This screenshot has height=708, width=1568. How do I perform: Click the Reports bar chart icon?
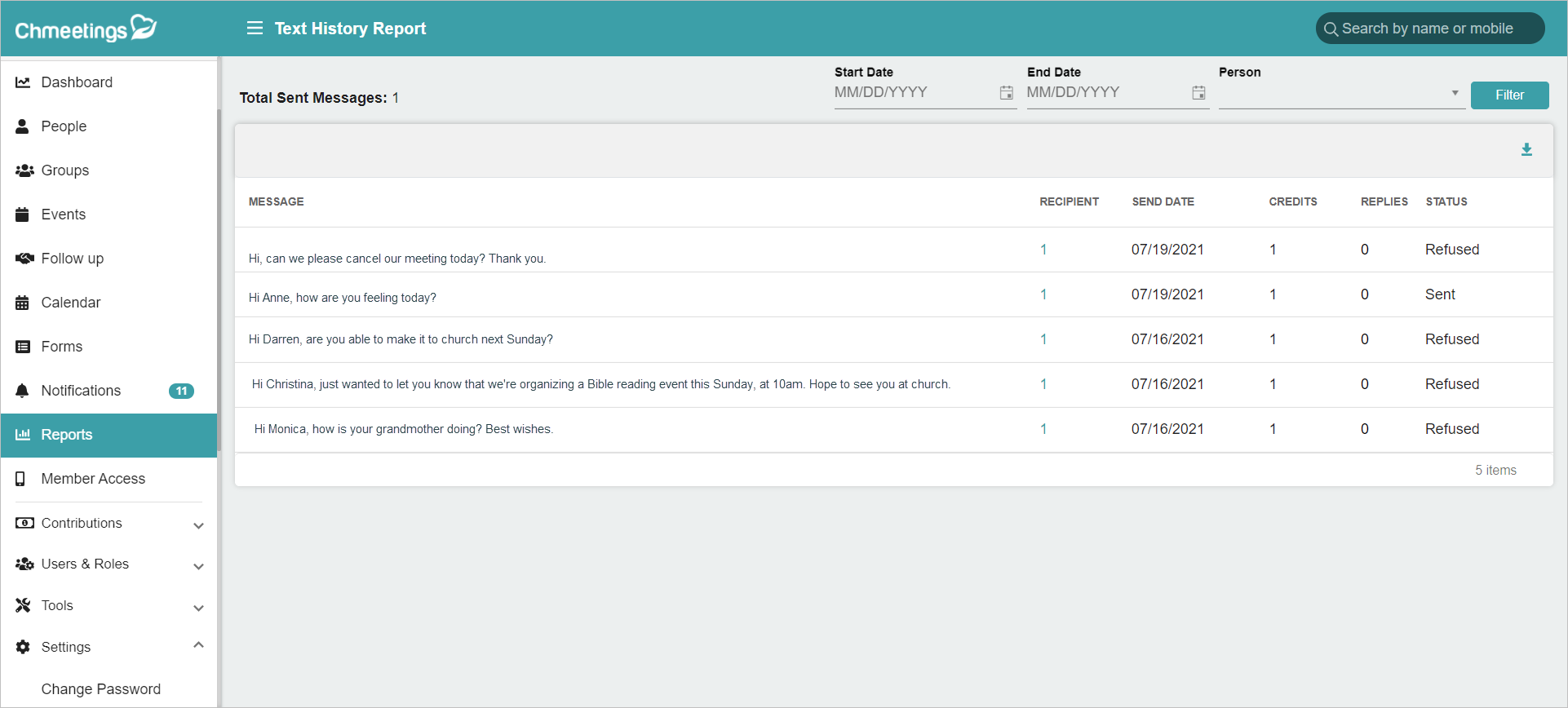coord(23,435)
